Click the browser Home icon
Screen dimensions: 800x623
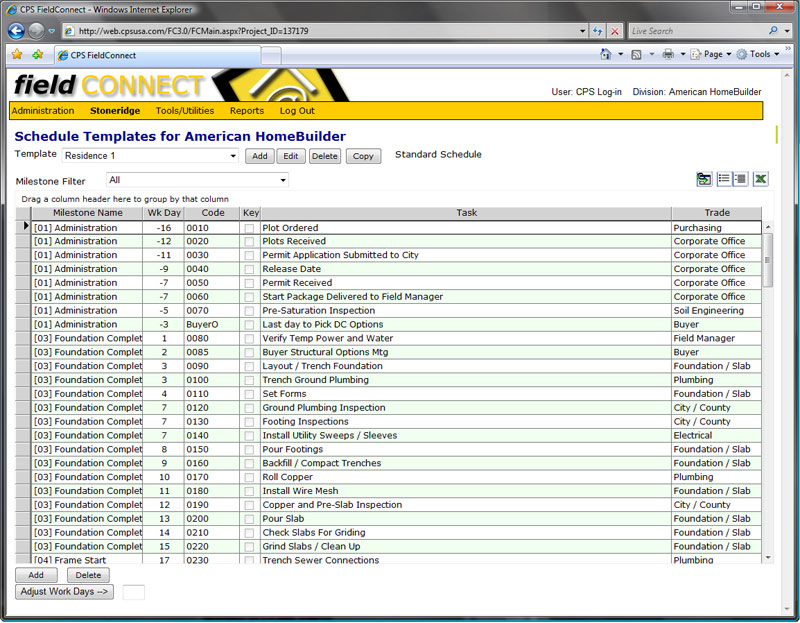(606, 54)
